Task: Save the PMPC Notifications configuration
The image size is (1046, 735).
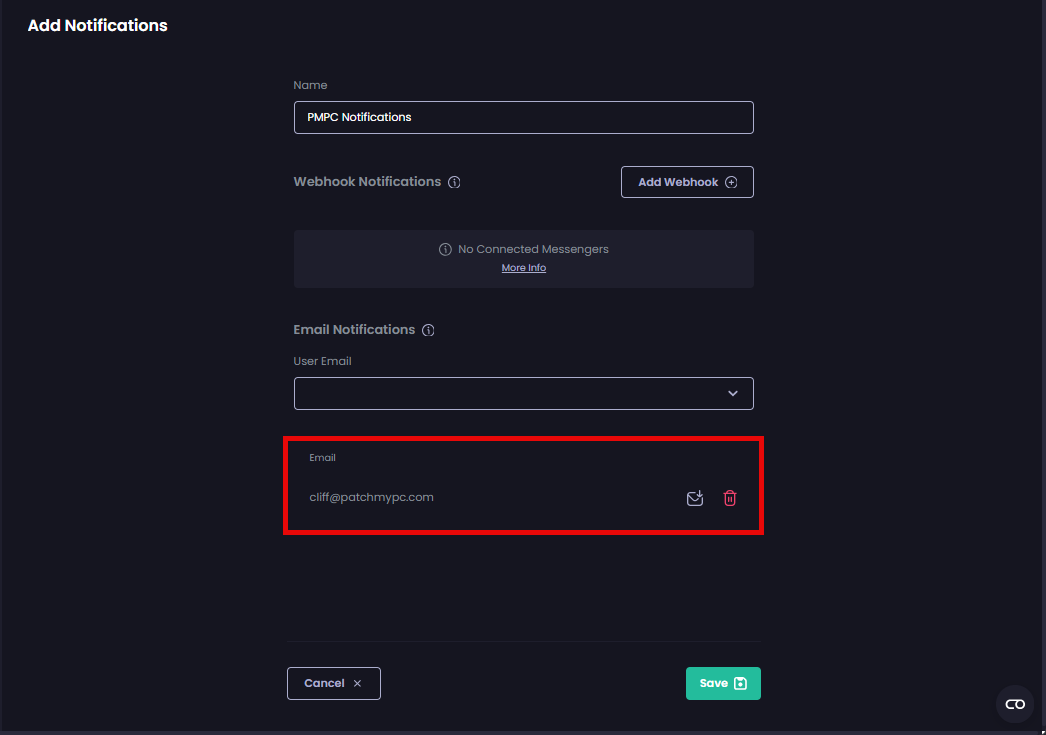Action: tap(723, 682)
